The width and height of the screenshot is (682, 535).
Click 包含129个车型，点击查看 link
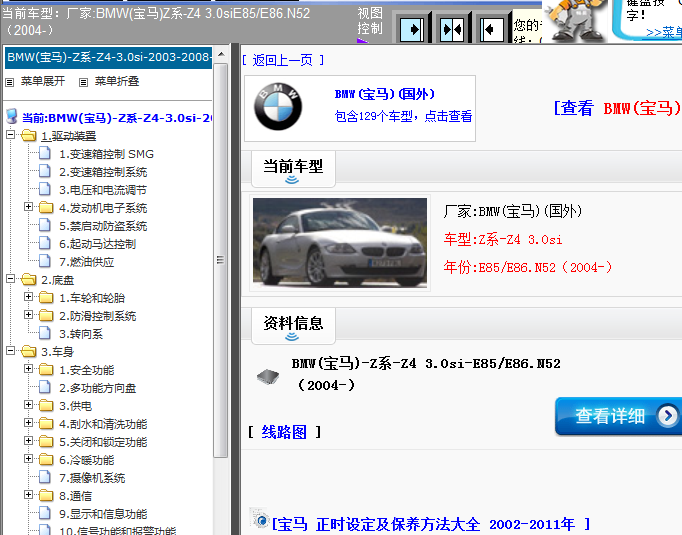point(403,116)
